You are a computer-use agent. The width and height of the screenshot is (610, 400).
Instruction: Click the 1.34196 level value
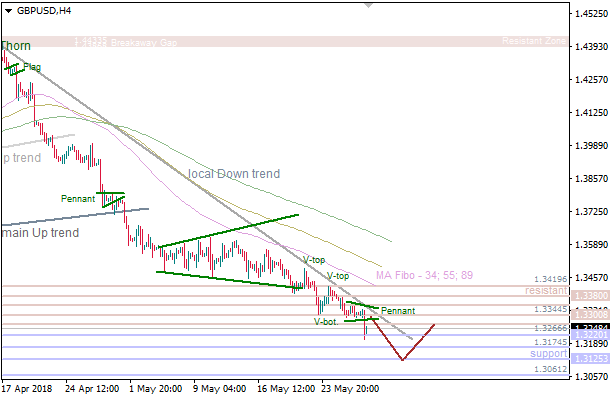click(551, 279)
